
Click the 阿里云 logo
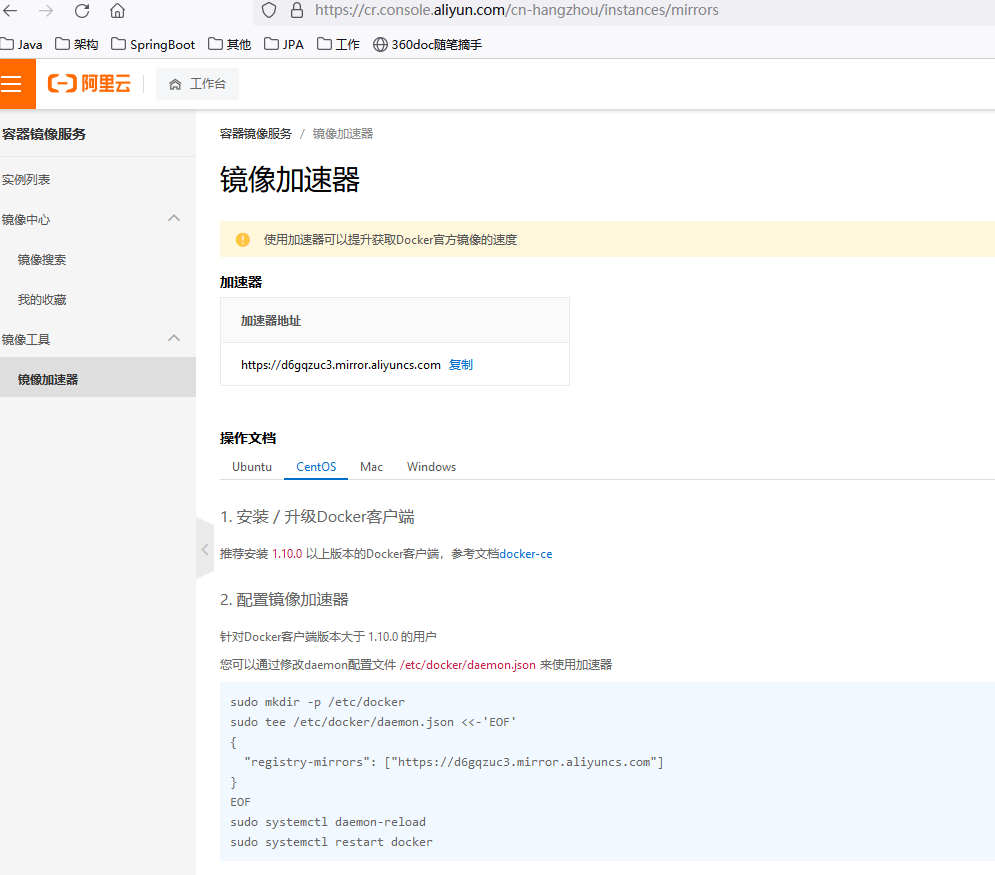[89, 84]
